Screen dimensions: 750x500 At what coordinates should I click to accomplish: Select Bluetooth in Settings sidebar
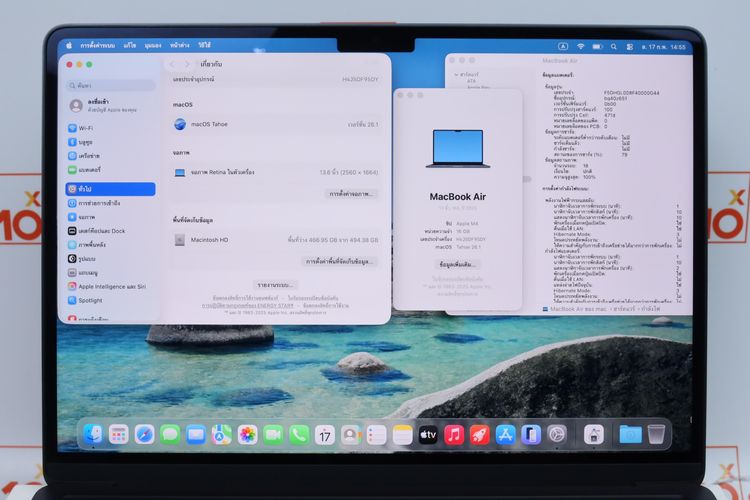pos(110,142)
